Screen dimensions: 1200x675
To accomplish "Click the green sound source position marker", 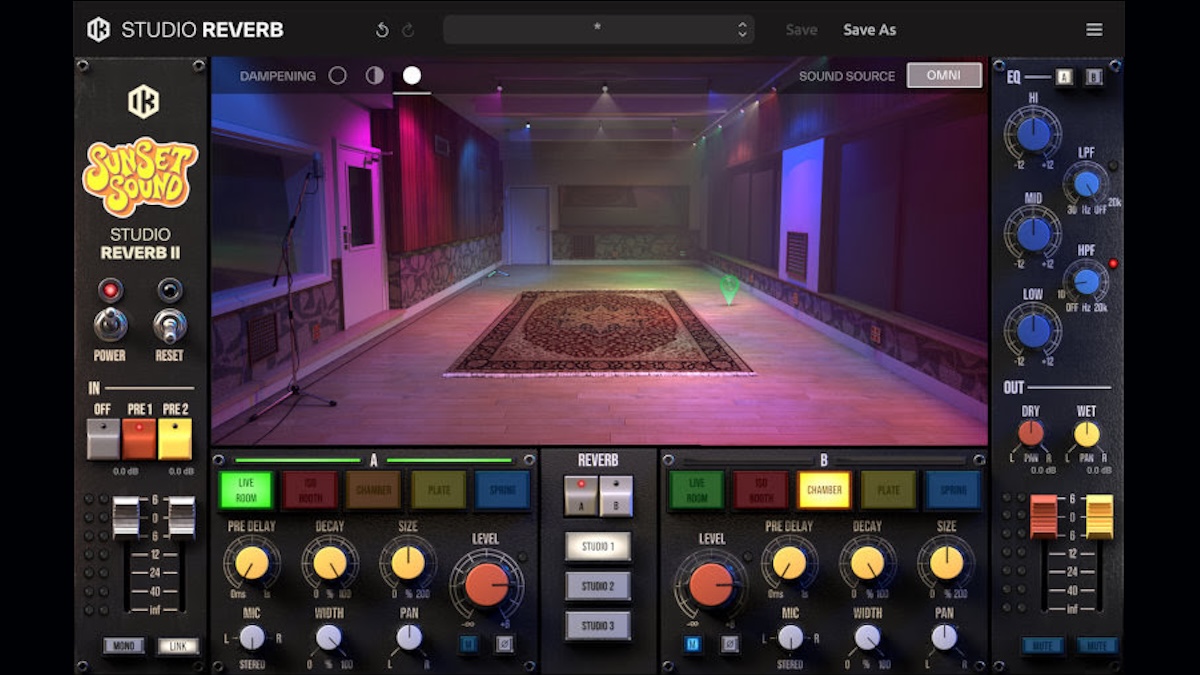I will point(729,289).
